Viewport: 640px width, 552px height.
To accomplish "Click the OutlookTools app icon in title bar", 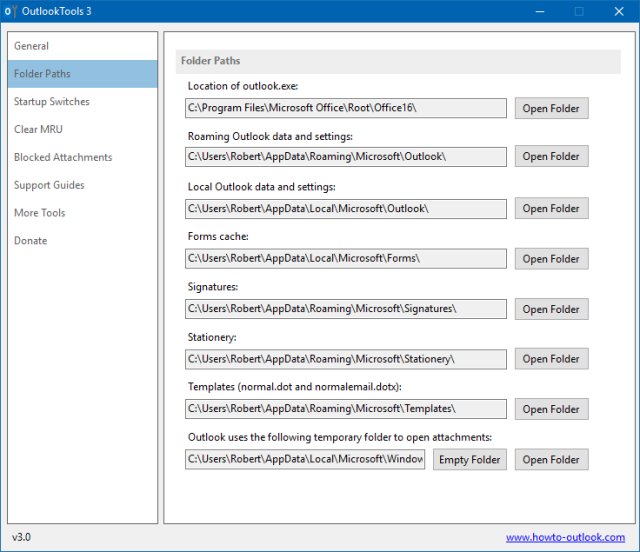I will 9,12.
